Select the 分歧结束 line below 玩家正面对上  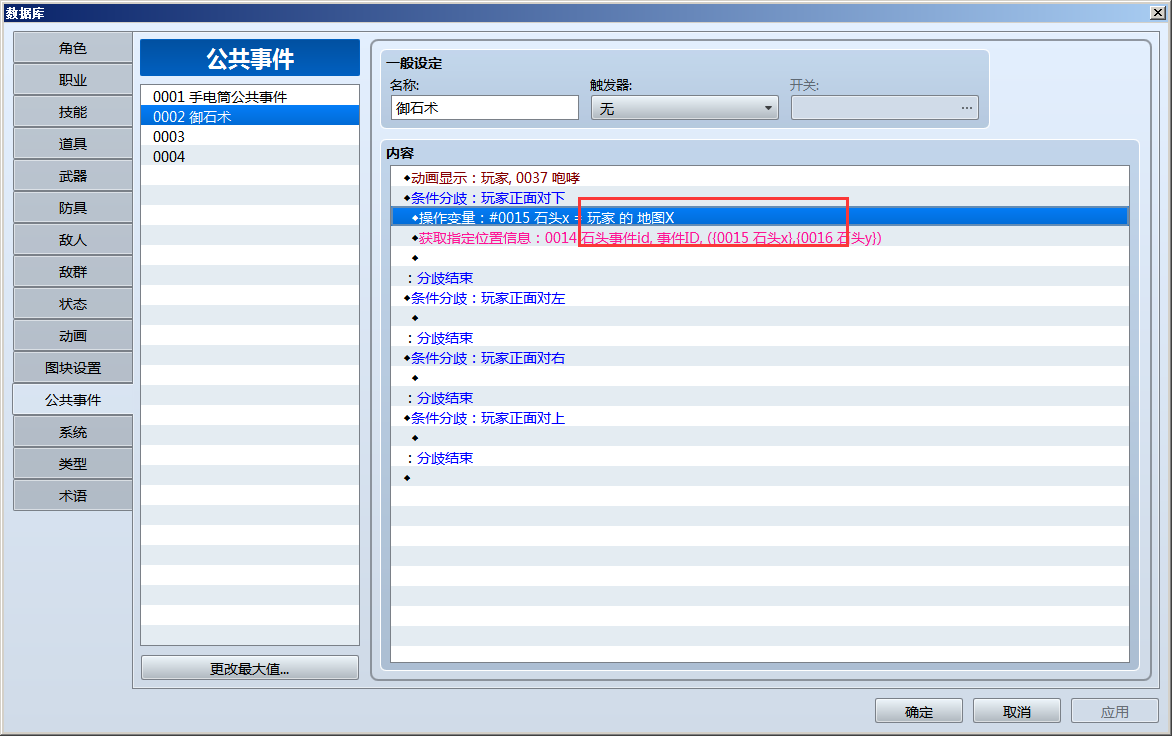tap(759, 458)
